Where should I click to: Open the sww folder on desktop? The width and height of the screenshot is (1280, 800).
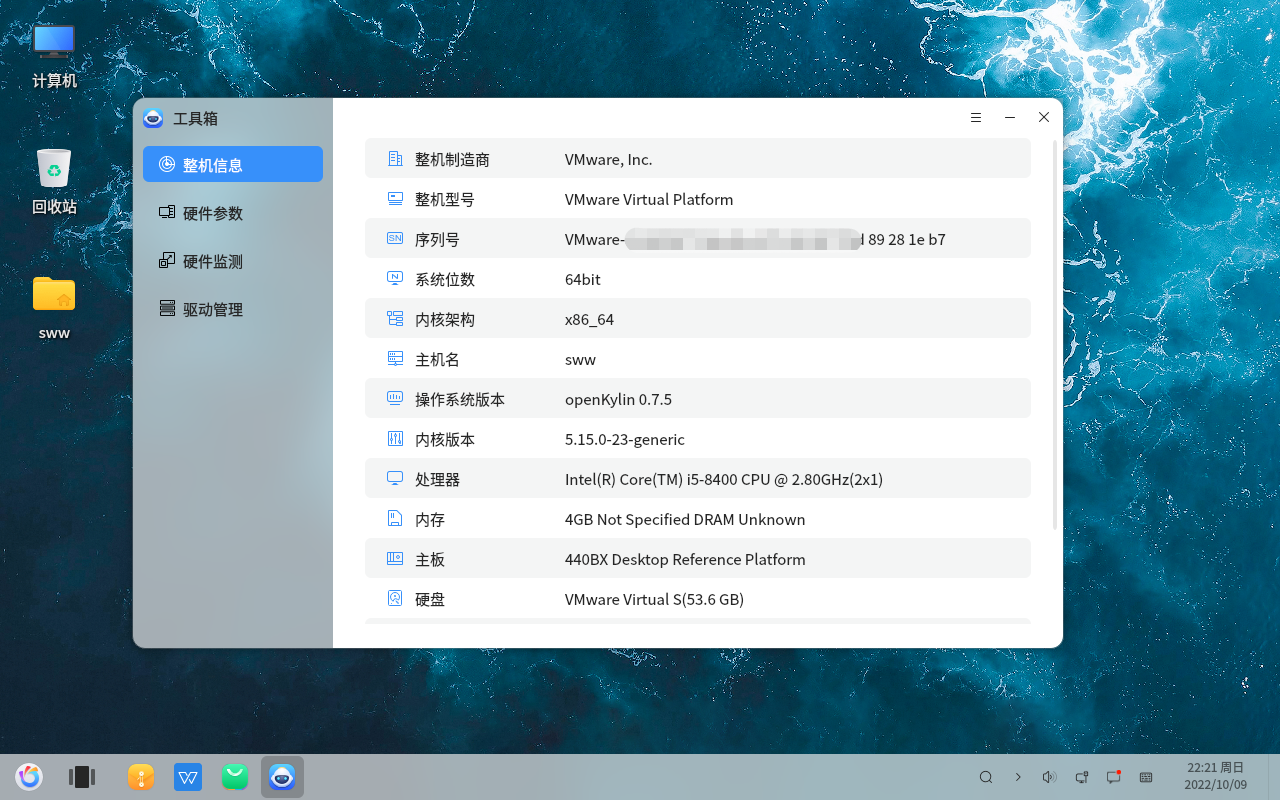point(54,307)
